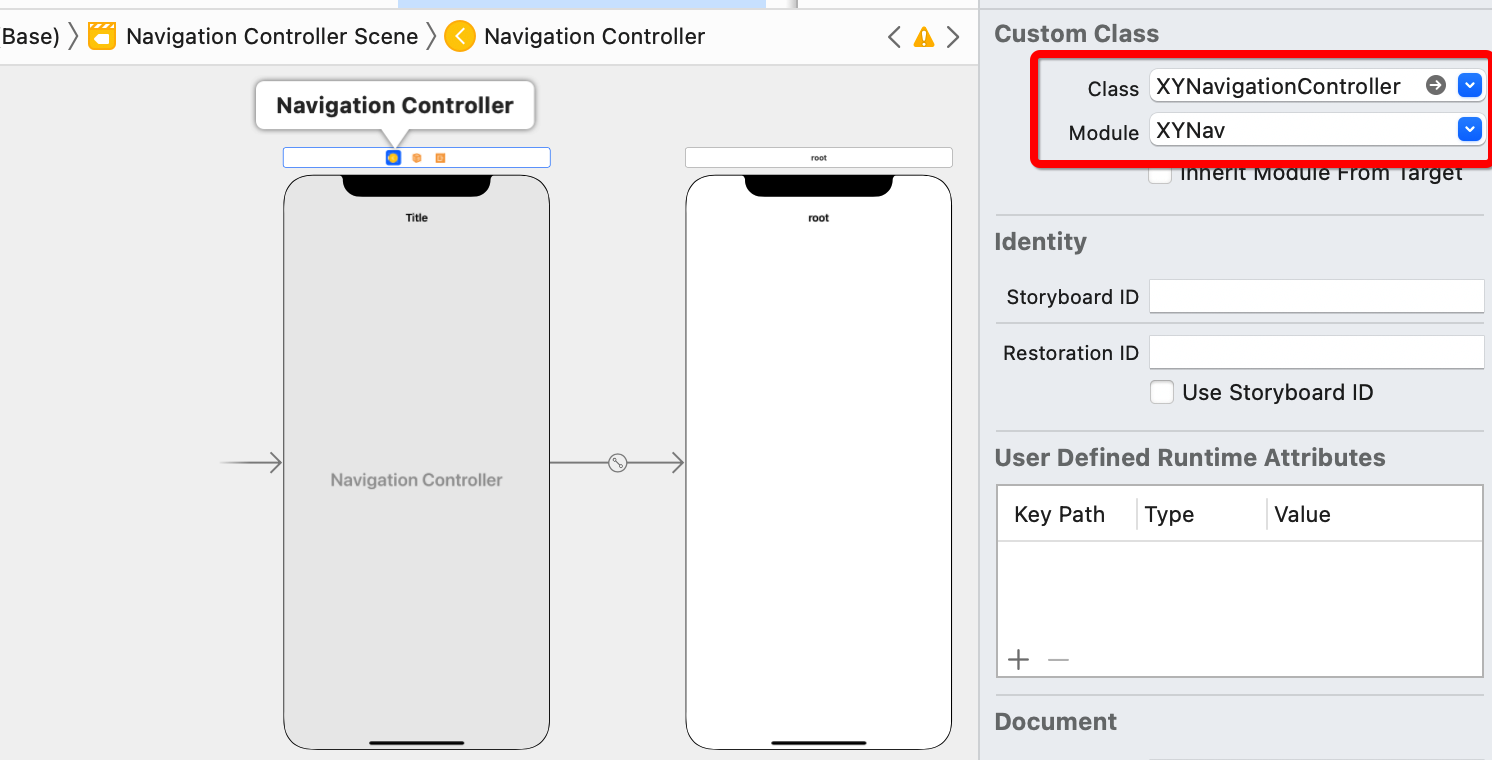Remove selected runtime attribute with minus
Screen dimensions: 1492x760
(x=1058, y=660)
